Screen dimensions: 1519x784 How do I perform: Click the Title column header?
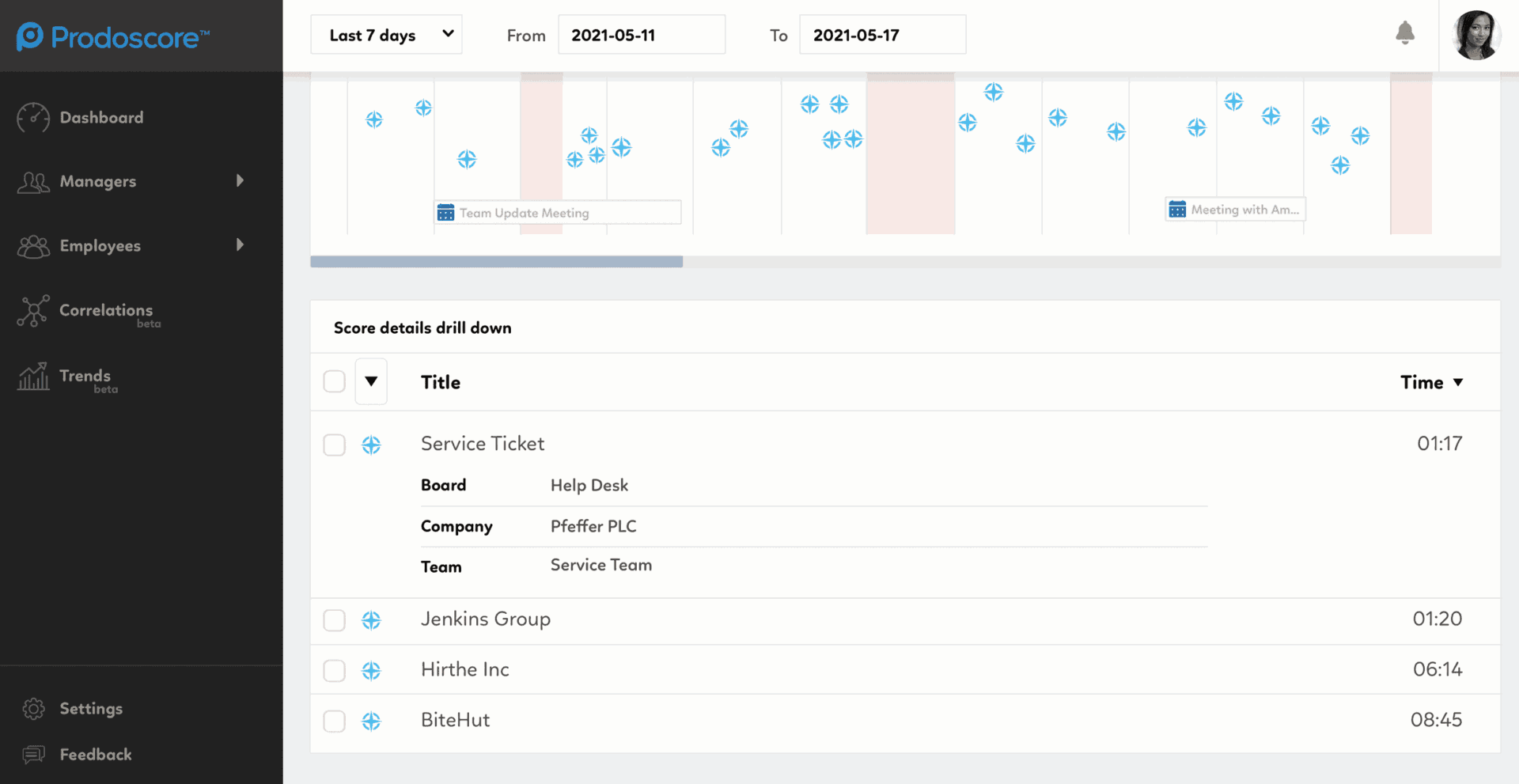pos(441,382)
